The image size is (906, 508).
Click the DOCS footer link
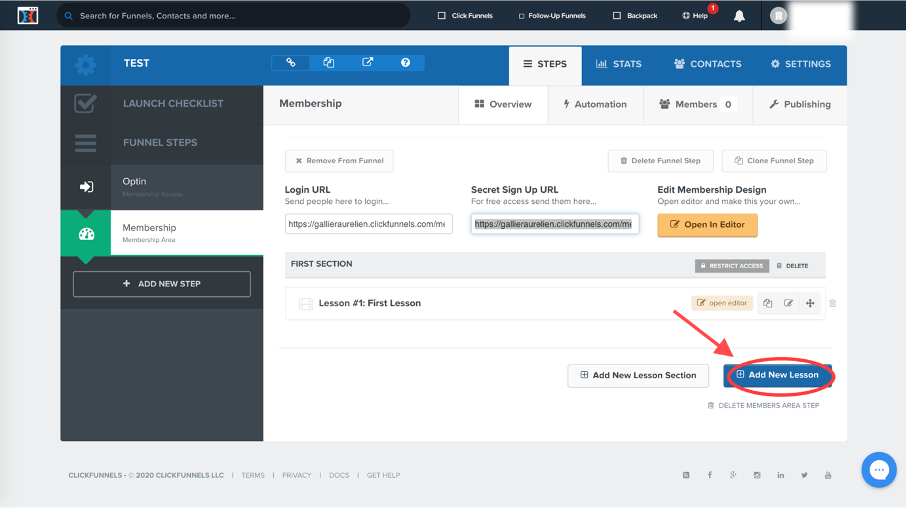339,476
